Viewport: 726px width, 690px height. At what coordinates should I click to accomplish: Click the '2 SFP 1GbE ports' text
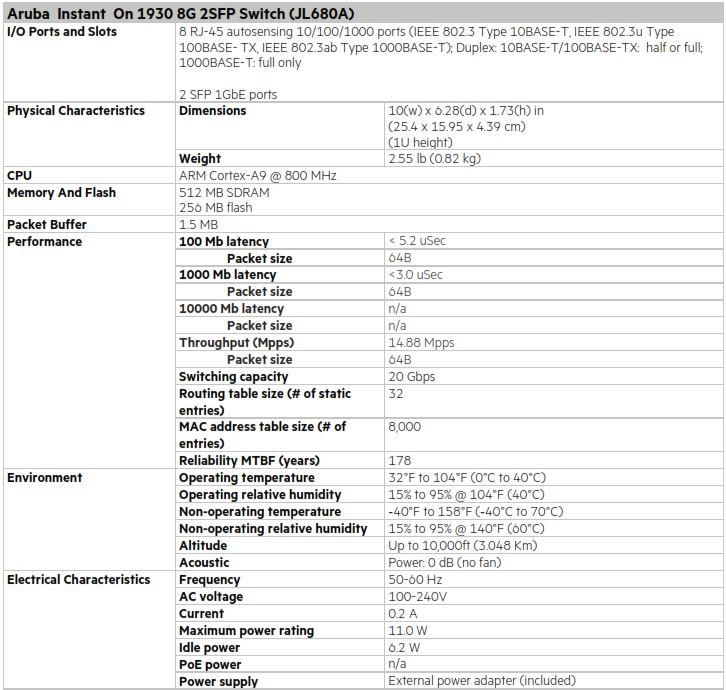[x=228, y=94]
